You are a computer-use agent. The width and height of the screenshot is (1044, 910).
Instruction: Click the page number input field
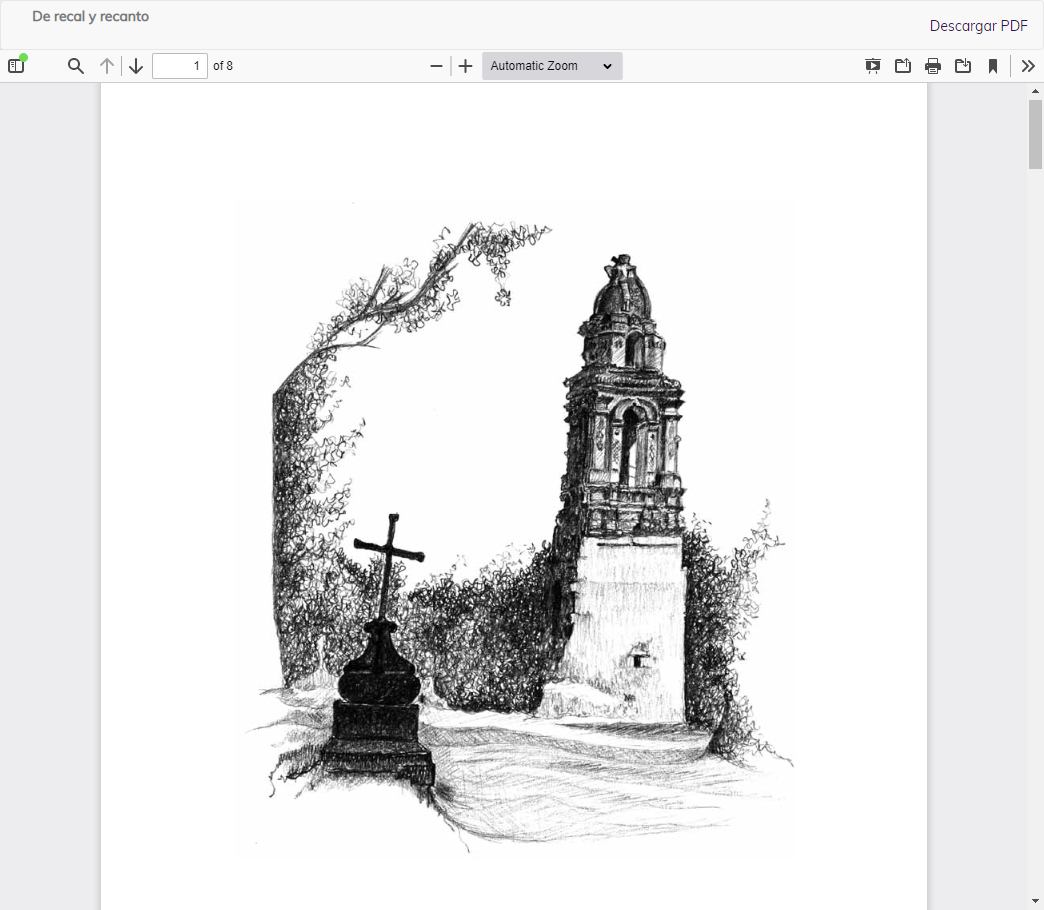tap(180, 66)
